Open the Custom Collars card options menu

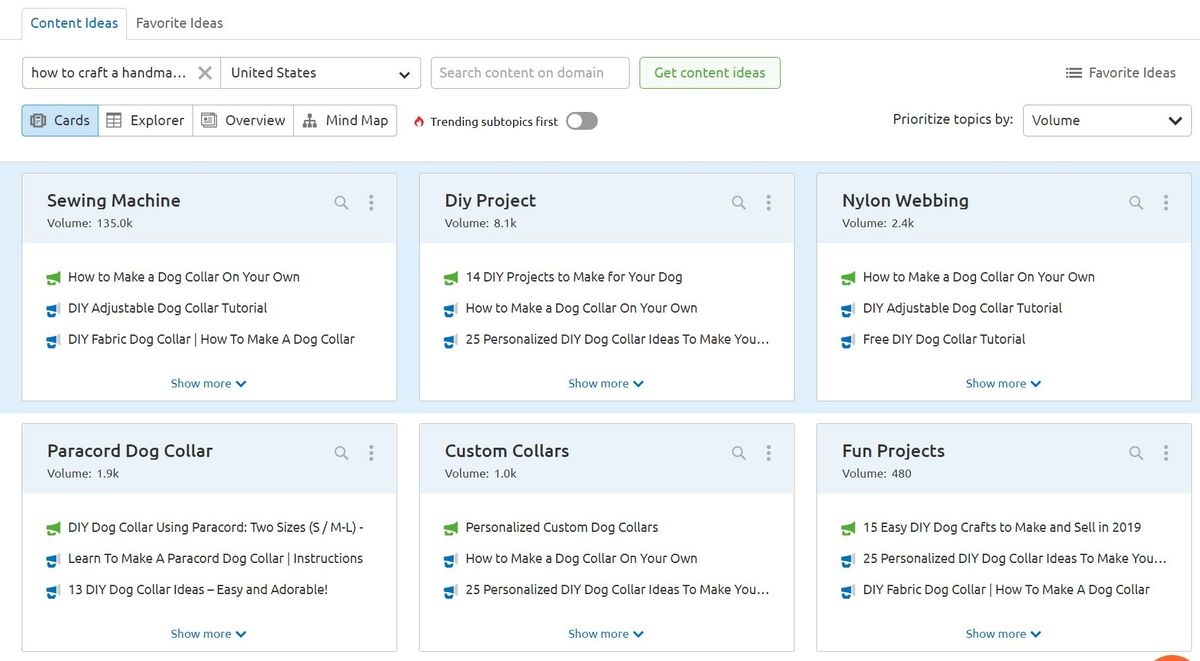coord(769,453)
